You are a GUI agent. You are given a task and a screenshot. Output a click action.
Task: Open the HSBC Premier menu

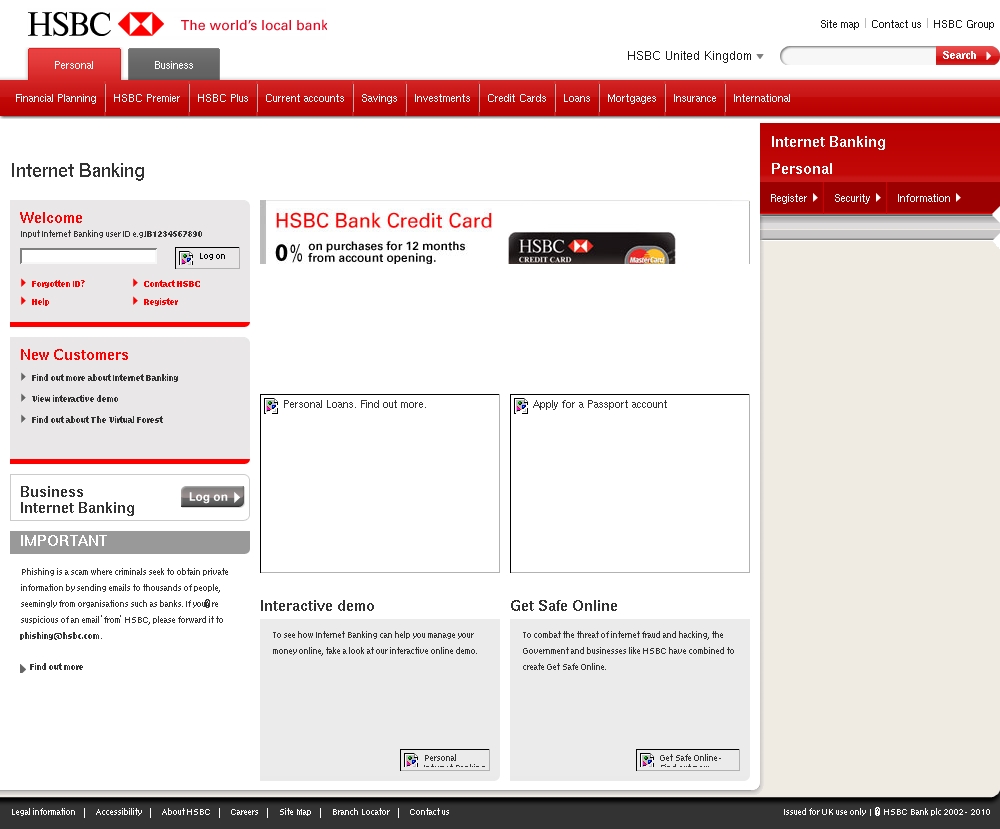click(147, 98)
